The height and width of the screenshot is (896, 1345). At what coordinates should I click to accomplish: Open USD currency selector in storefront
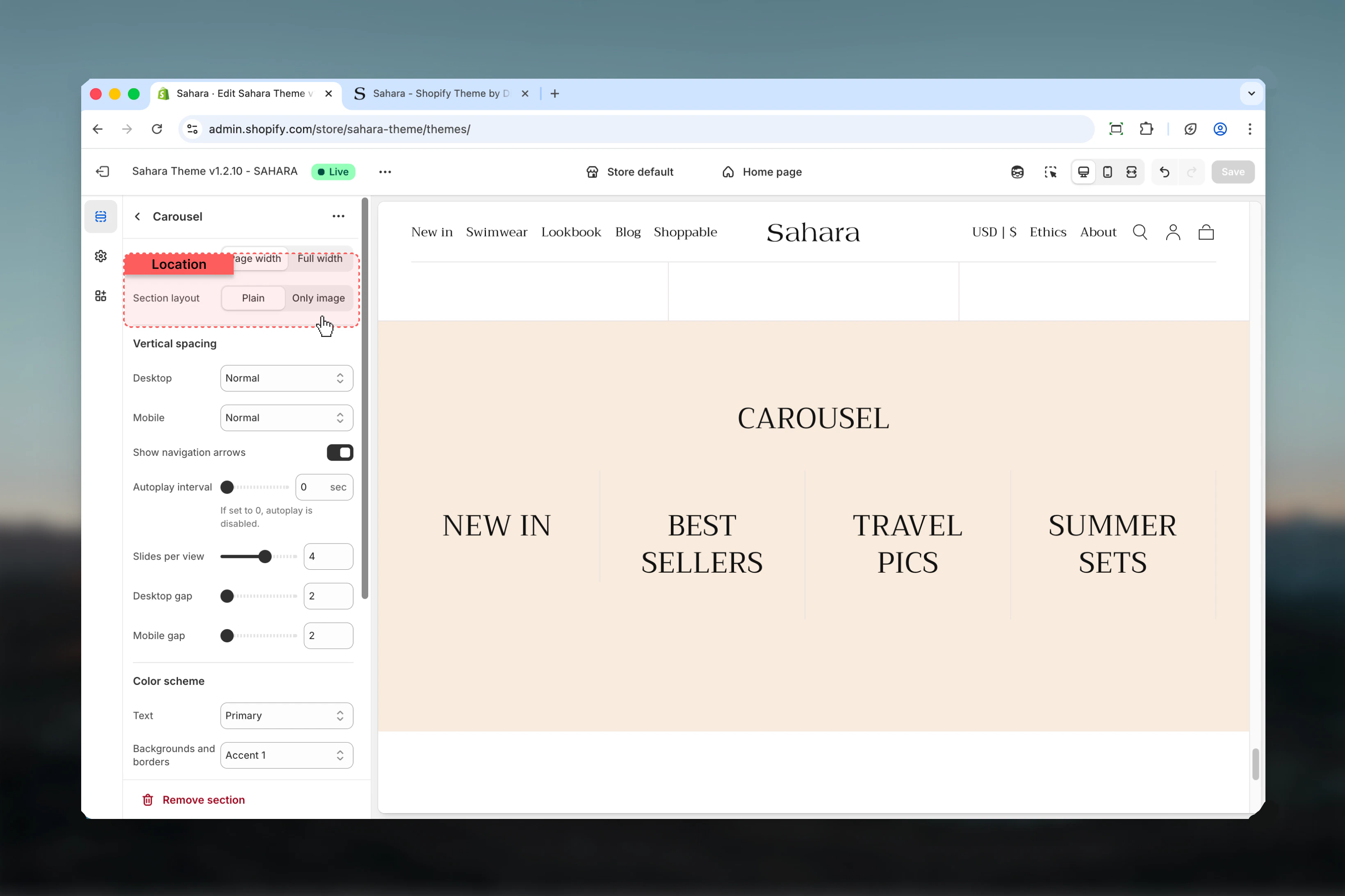click(994, 232)
